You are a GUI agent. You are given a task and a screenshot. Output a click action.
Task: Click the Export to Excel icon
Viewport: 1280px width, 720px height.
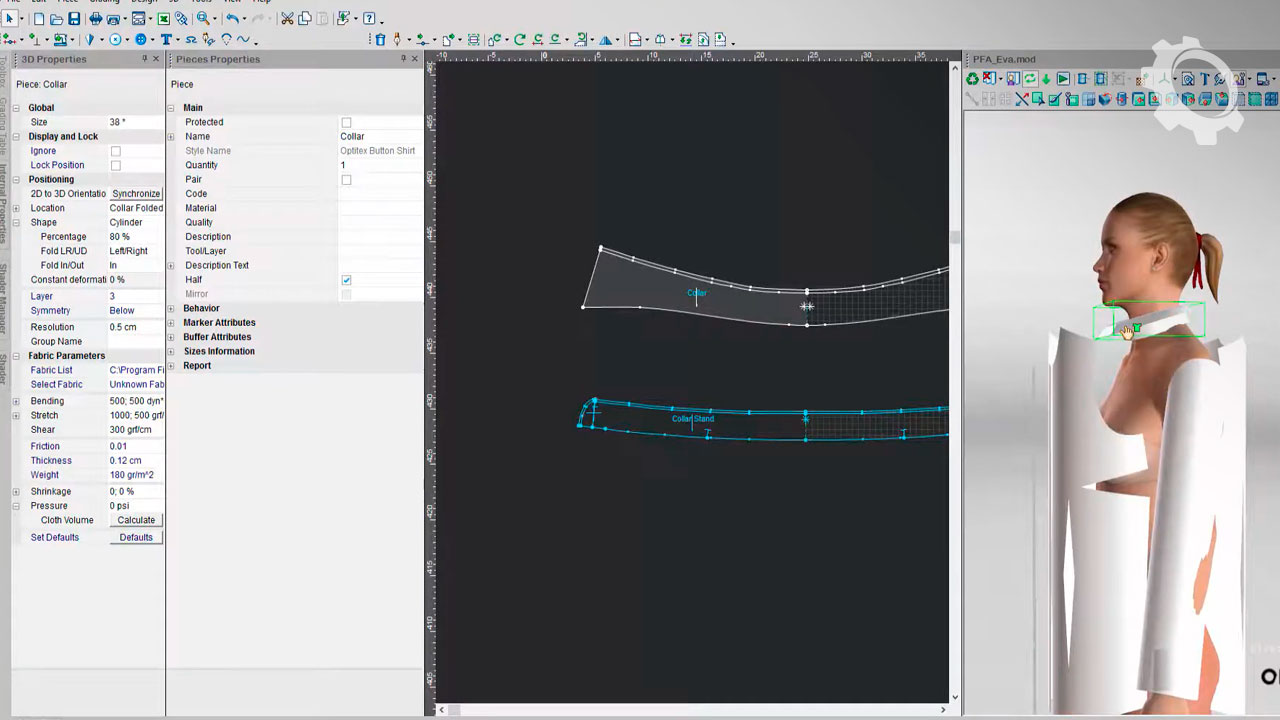(164, 19)
